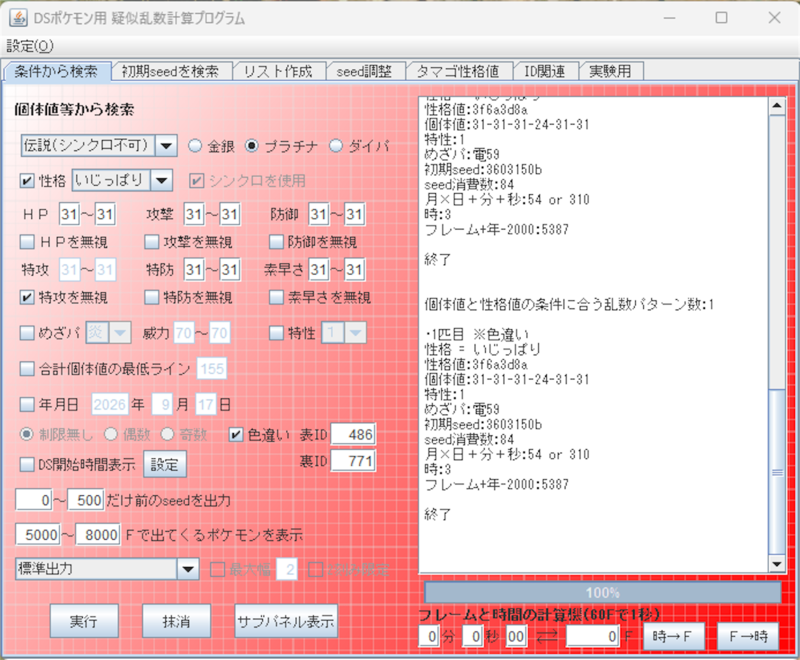Click the 5000 frame start field
Viewport: 800px width, 660px height.
(38, 535)
